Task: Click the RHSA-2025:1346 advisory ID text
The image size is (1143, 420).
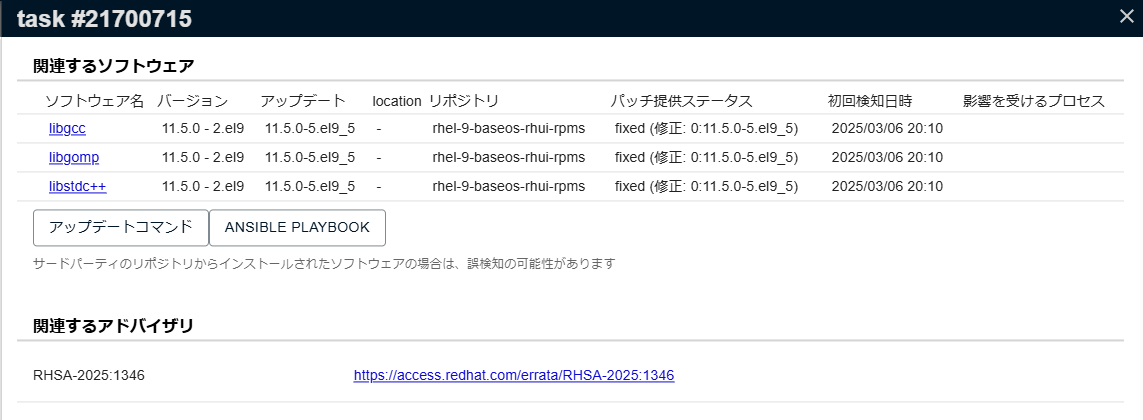Action: point(89,376)
